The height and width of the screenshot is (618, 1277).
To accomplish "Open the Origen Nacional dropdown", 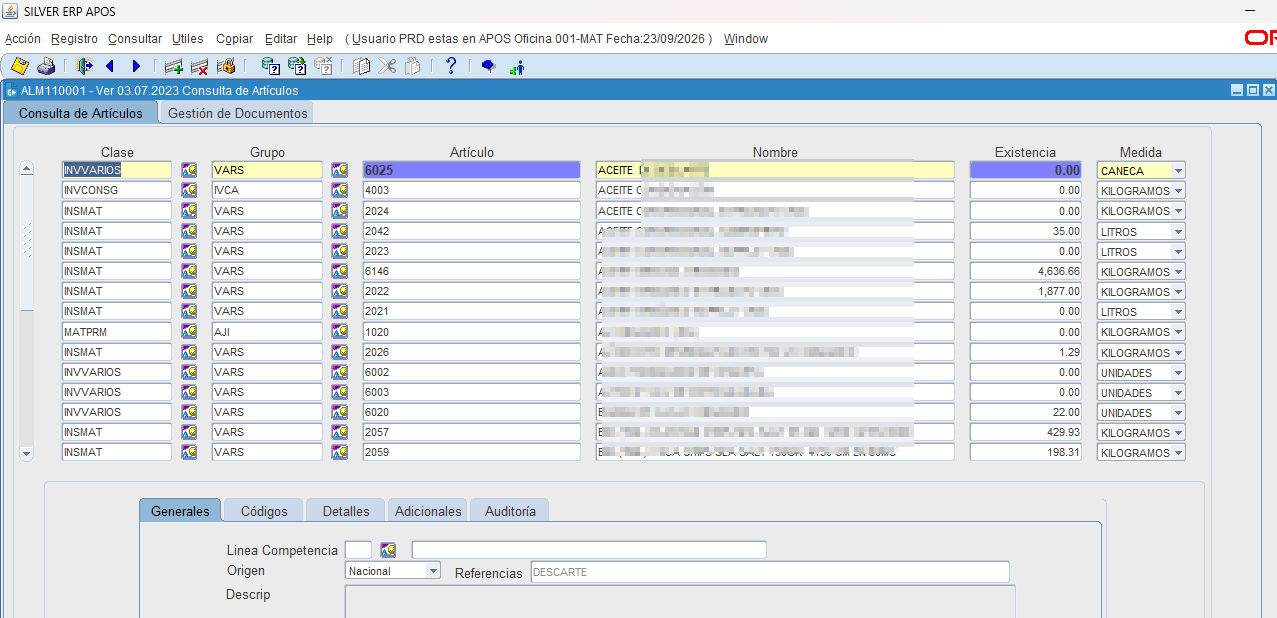I will (x=433, y=571).
